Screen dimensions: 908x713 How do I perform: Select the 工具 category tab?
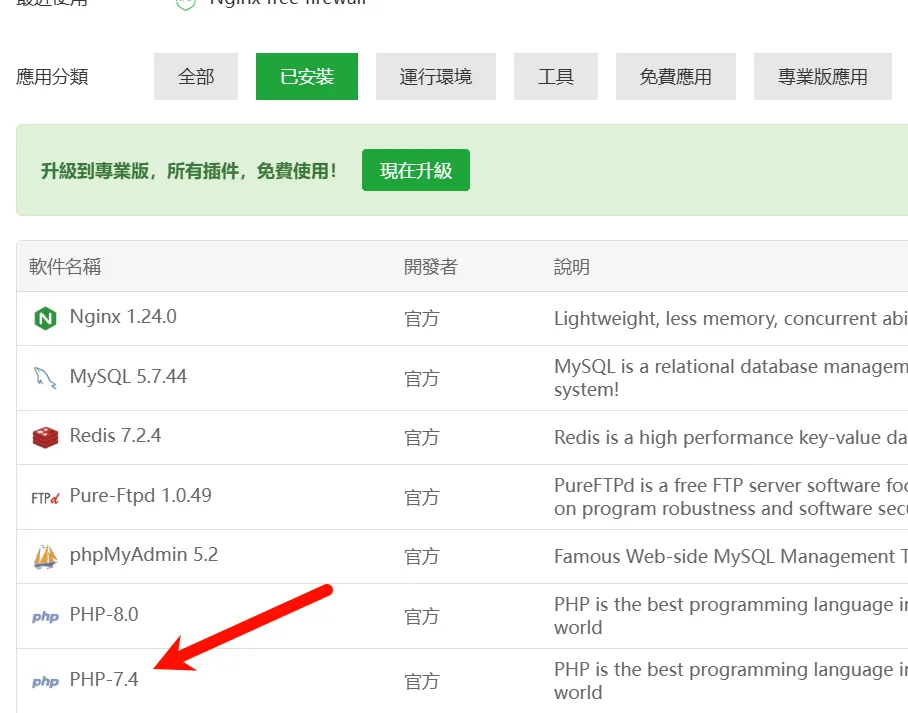[x=555, y=76]
